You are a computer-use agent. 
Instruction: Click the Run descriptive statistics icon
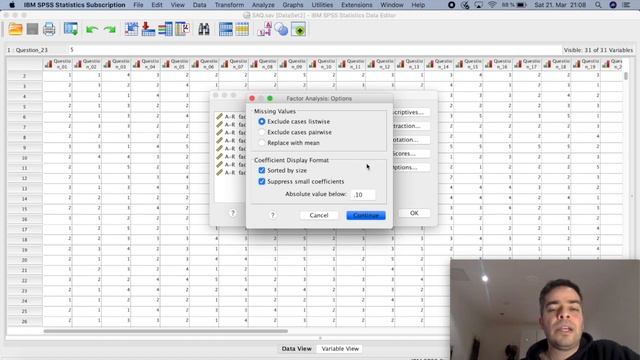coord(182,29)
